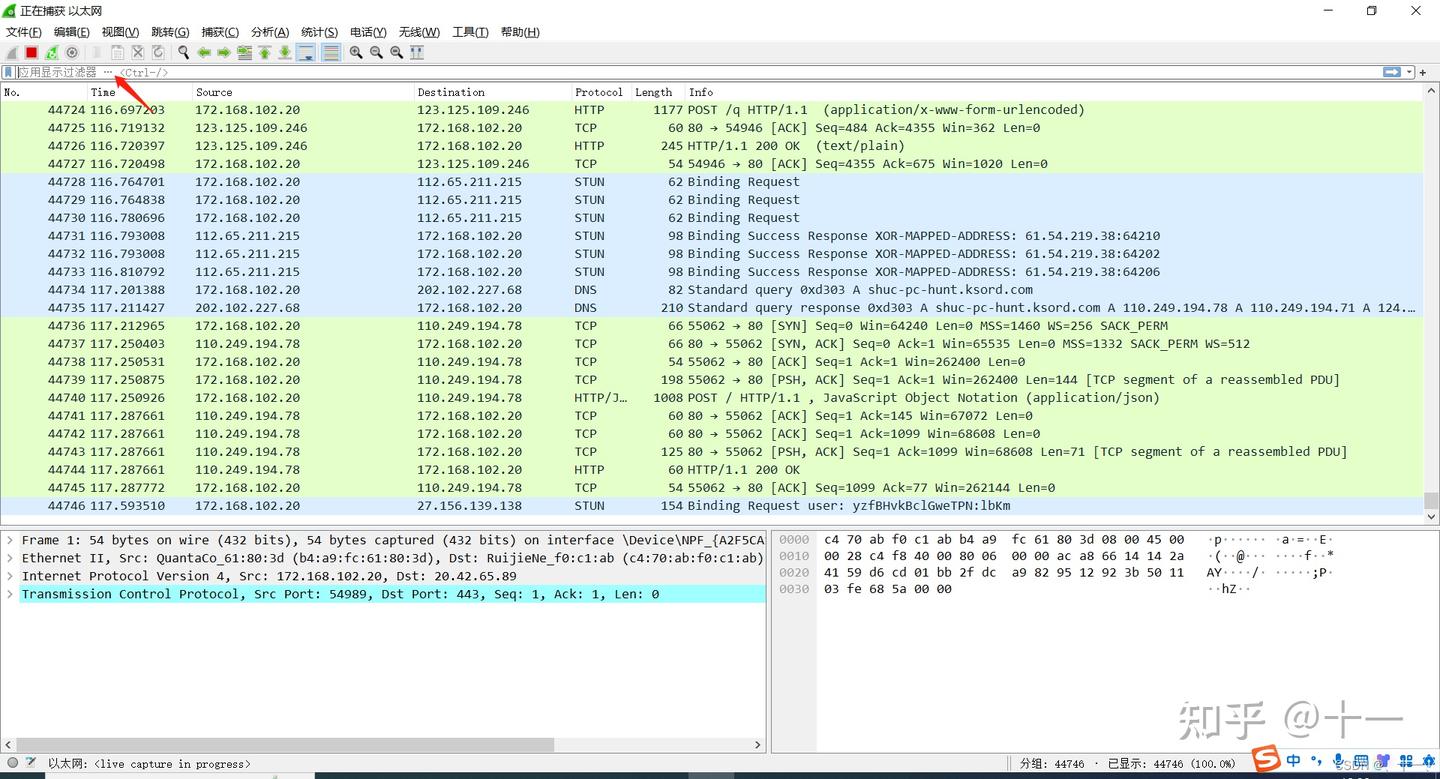Click inside the display filter input field
The image size is (1440, 779).
(x=200, y=72)
